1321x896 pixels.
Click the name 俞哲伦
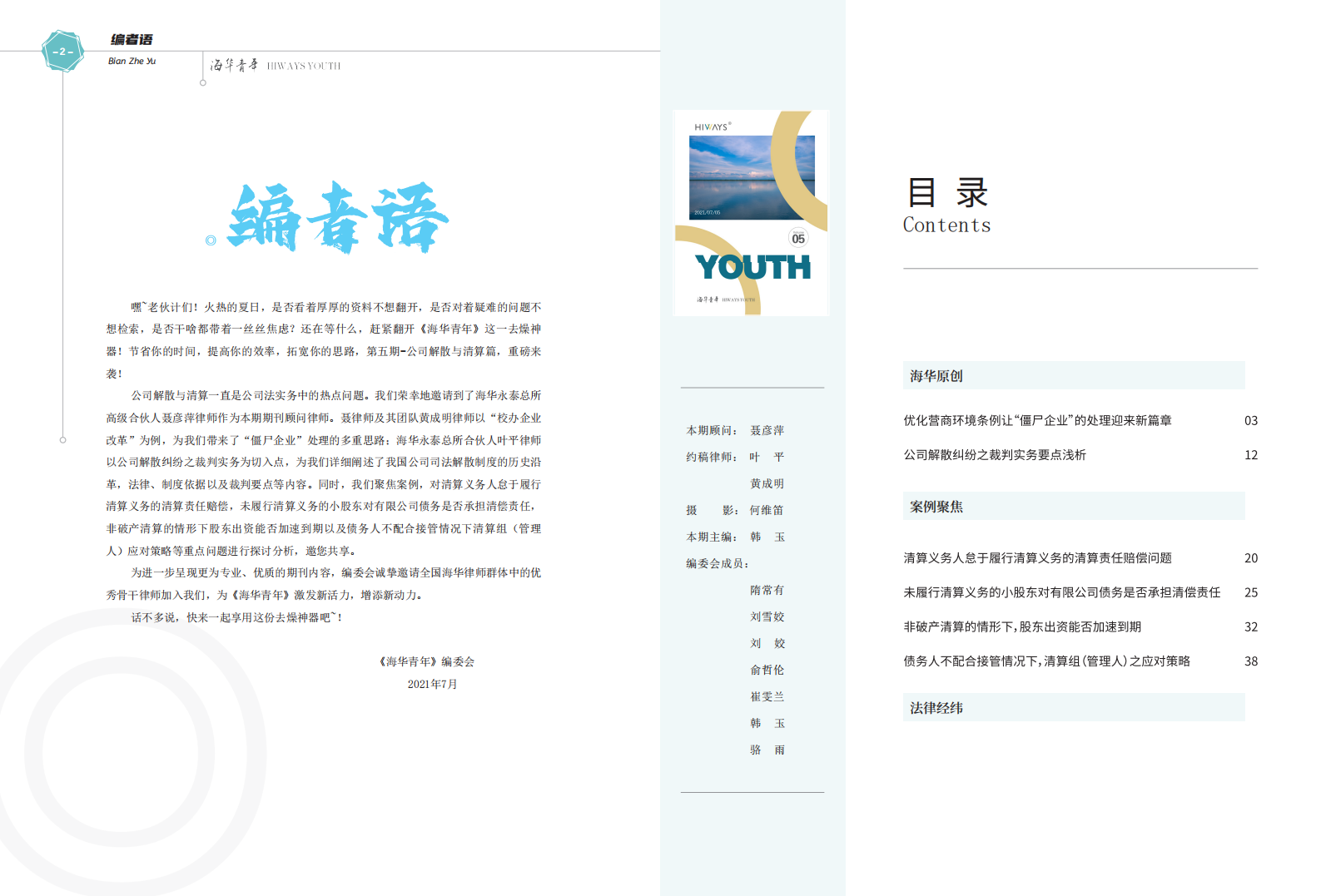point(767,670)
